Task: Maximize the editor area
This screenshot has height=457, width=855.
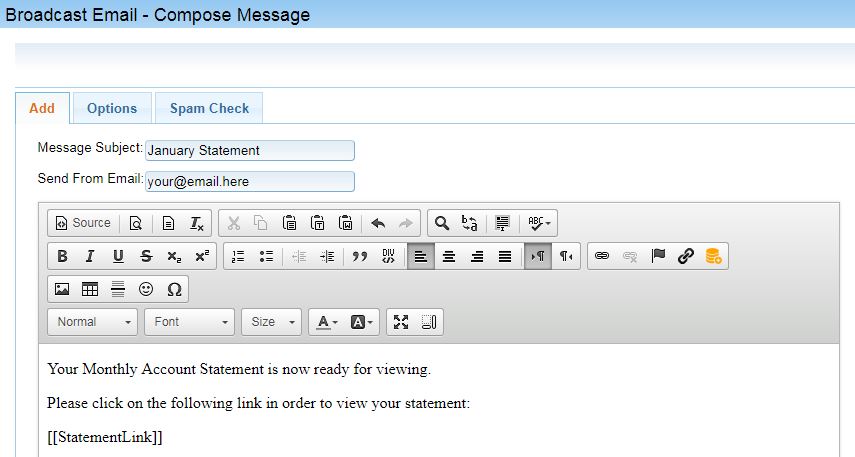Action: 401,322
